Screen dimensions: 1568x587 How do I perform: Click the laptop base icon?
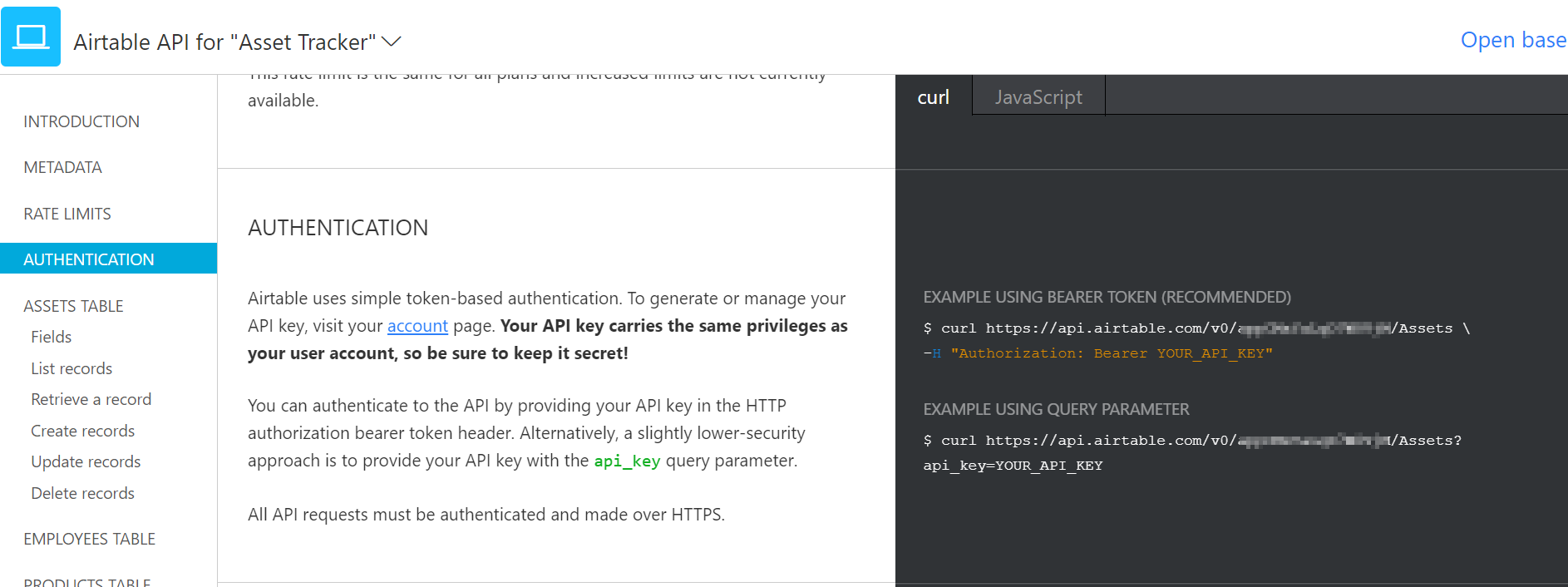pos(31,37)
